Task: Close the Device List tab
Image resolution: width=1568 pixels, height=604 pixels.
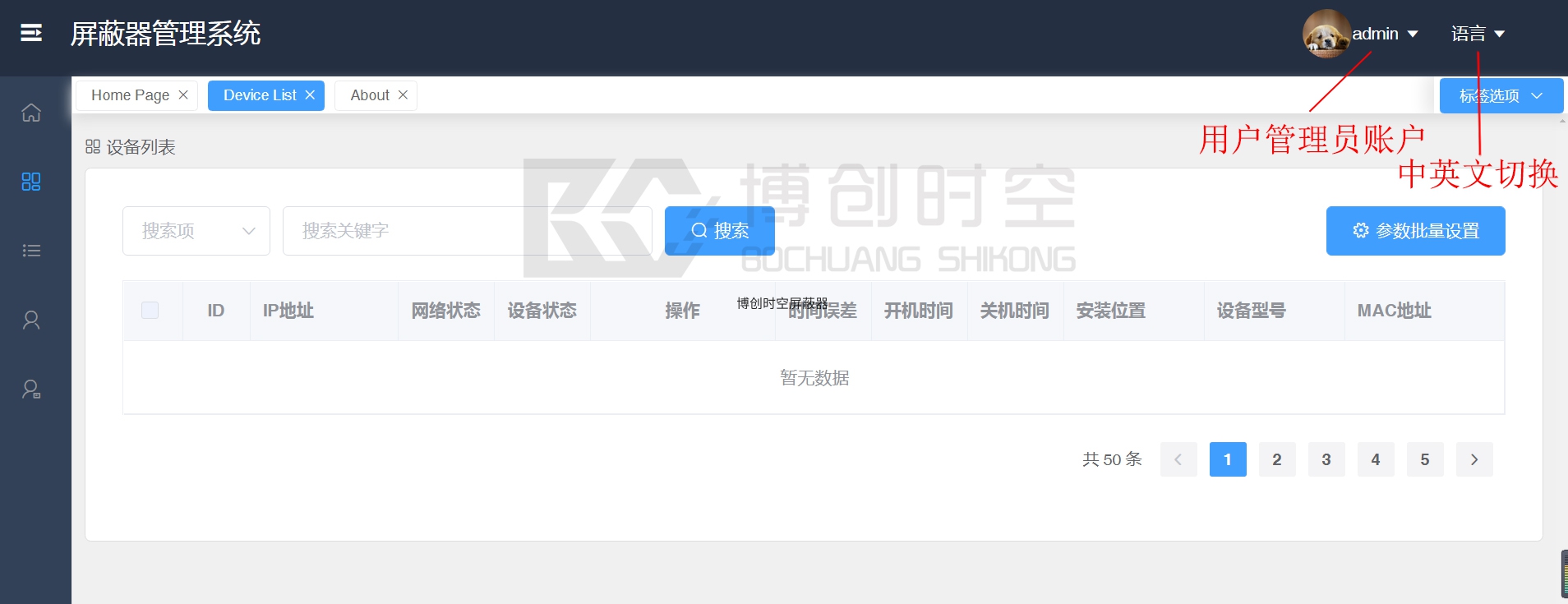Action: click(310, 95)
